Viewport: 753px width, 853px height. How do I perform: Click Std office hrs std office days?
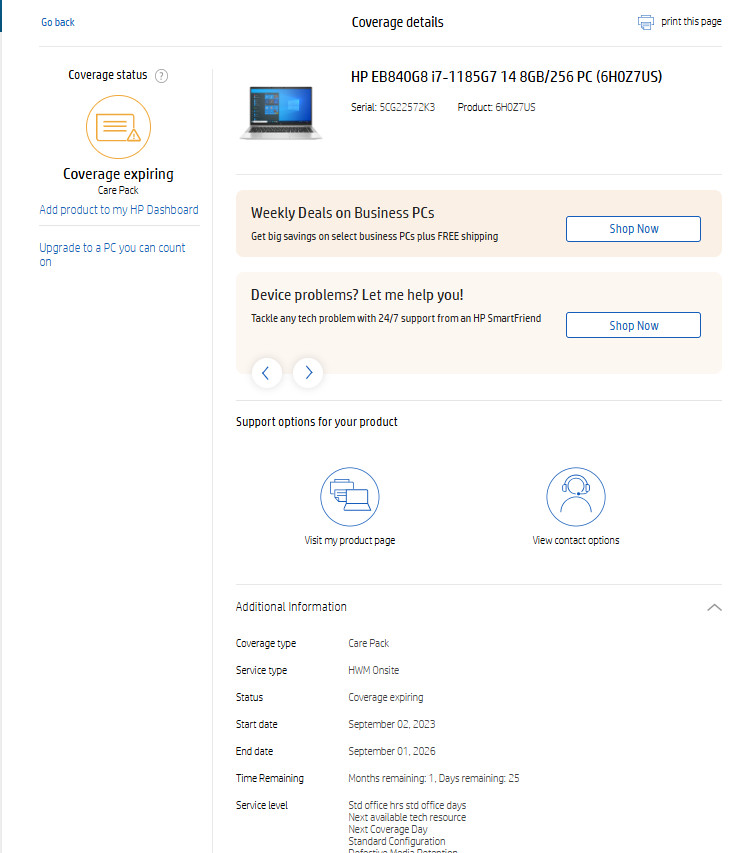point(407,805)
